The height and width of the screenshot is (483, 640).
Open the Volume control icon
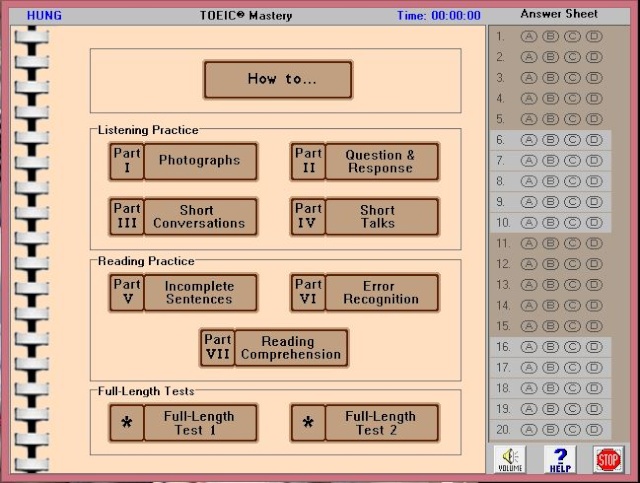click(510, 459)
